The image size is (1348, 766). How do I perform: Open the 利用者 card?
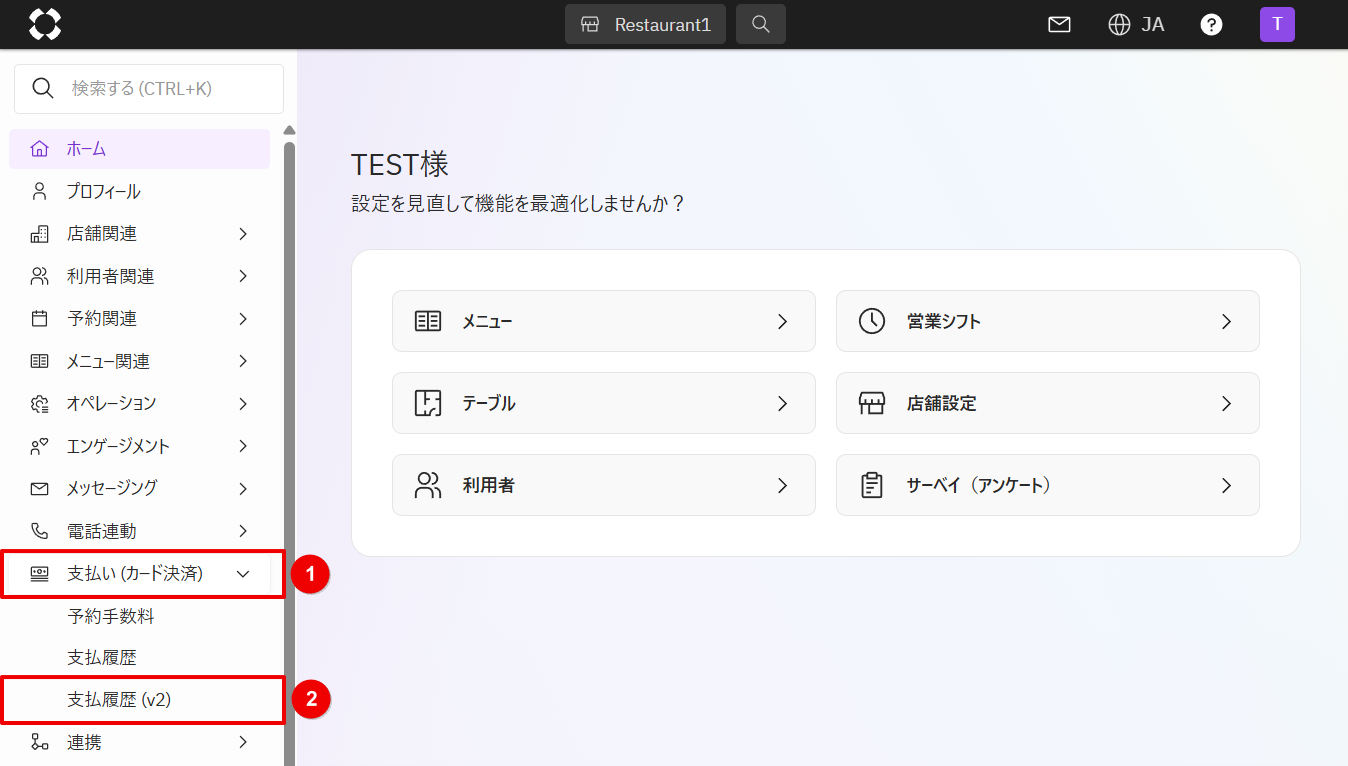pyautogui.click(x=604, y=485)
